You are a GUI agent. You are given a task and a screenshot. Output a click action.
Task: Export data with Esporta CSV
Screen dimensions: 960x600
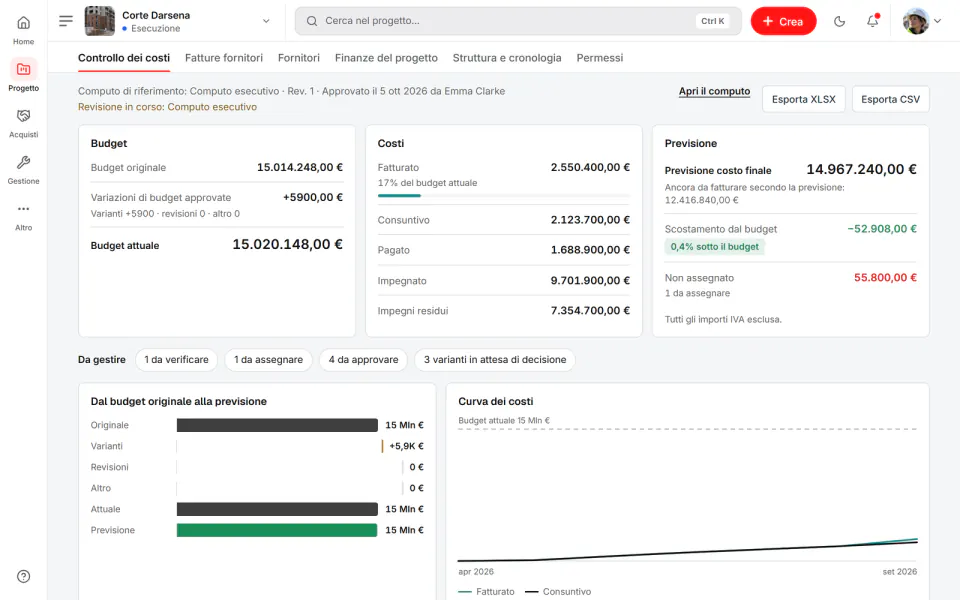pyautogui.click(x=890, y=99)
